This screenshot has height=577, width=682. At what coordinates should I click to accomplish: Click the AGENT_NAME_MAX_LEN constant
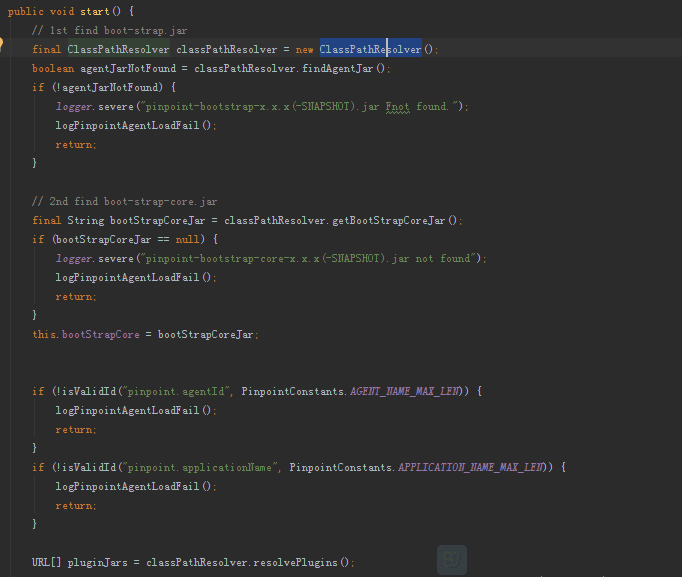[407, 391]
